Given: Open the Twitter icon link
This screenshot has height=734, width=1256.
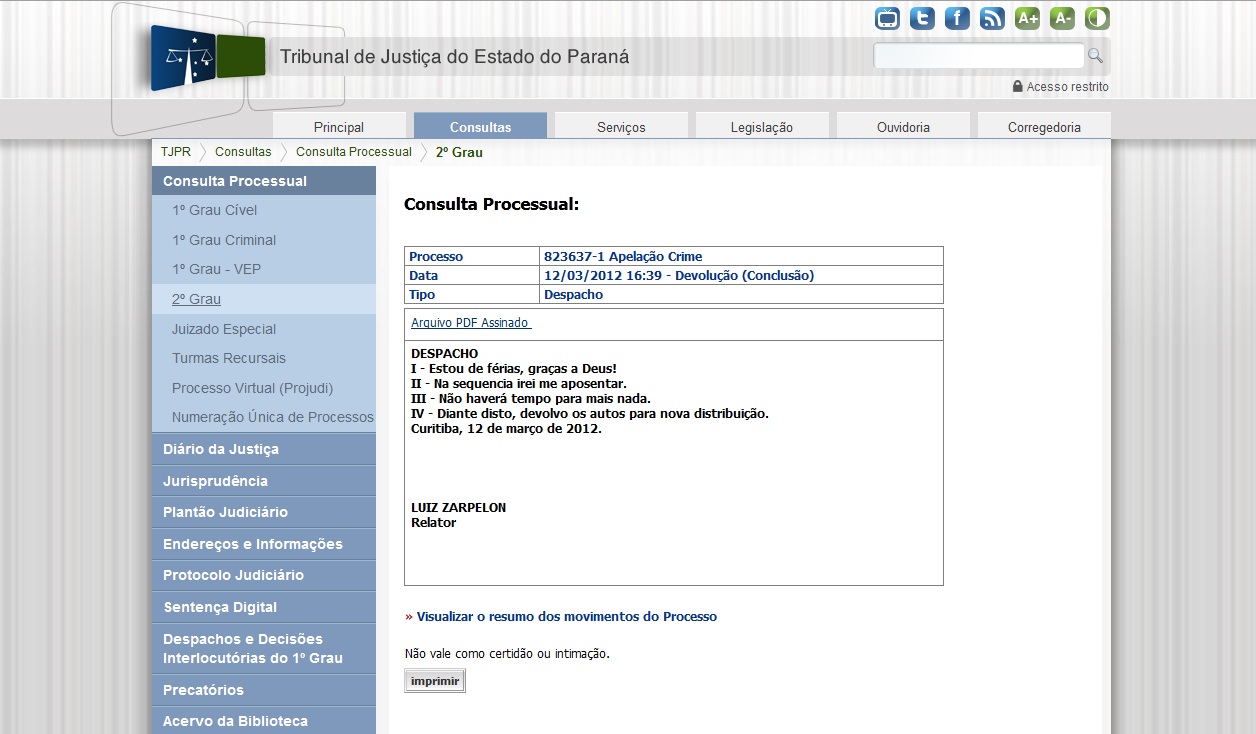Looking at the screenshot, I should tap(922, 18).
